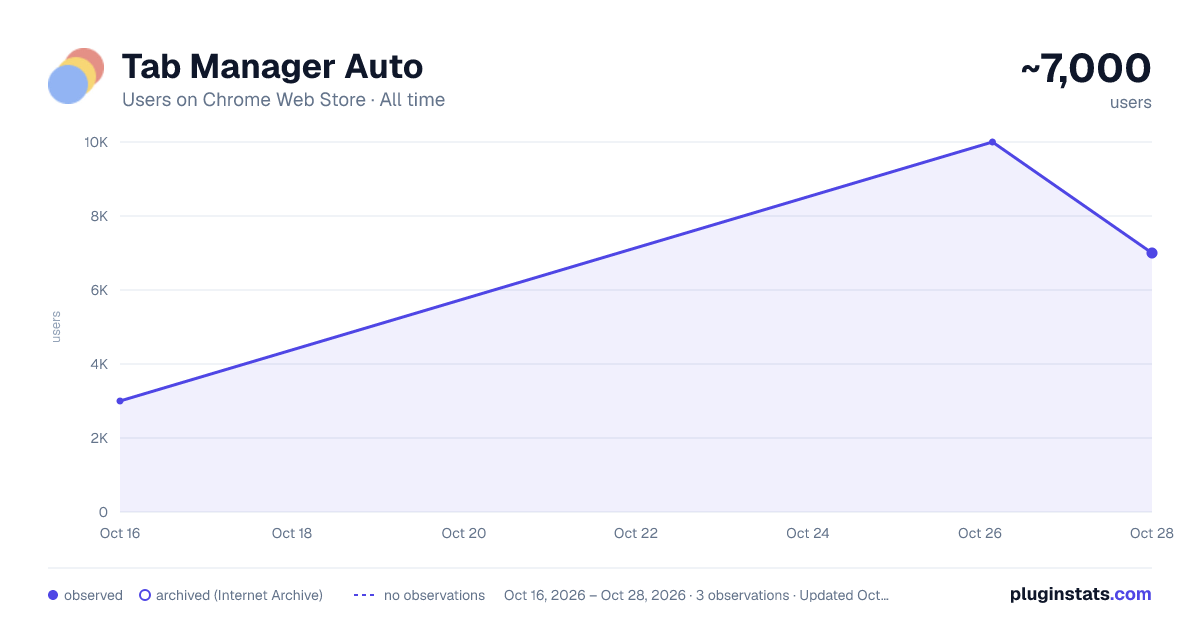Click the date range and observations text
Image resolution: width=1200 pixels, height=630 pixels.
tap(696, 595)
